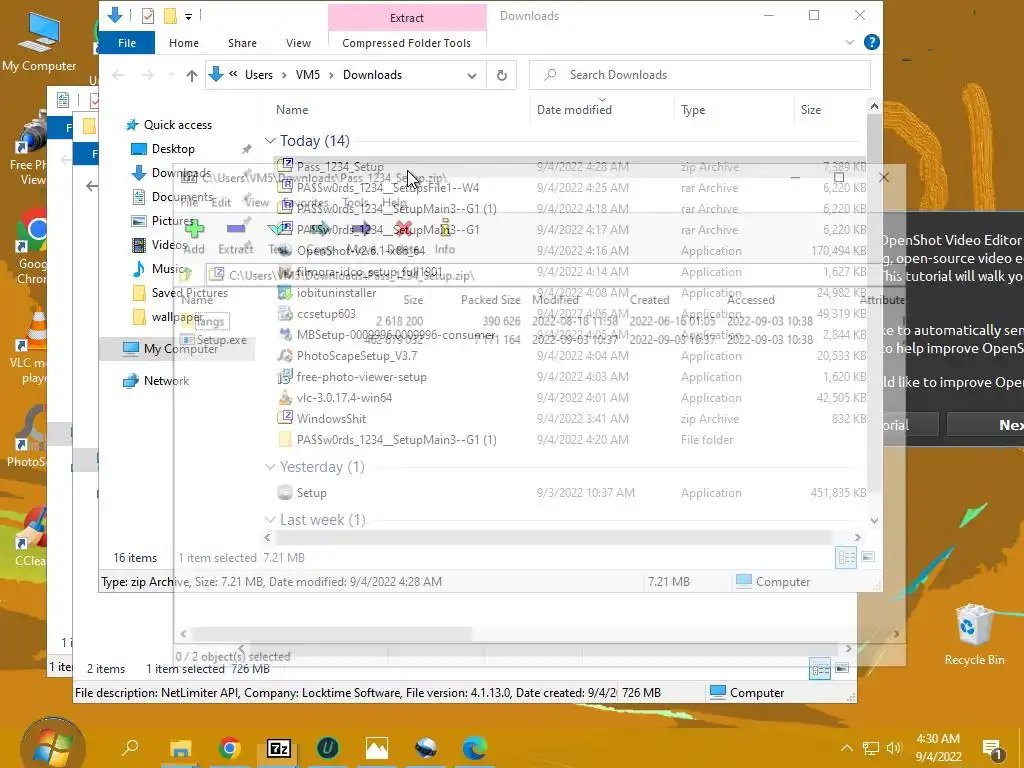Image resolution: width=1024 pixels, height=768 pixels.
Task: Open the File tab in Explorer
Action: point(127,43)
